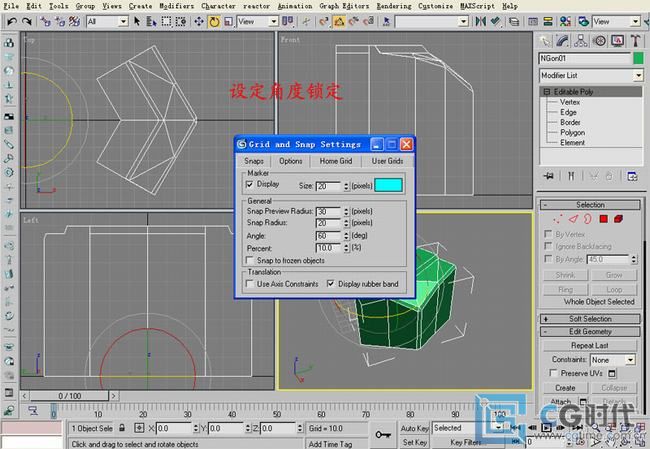Click the Set Key button
This screenshot has height=449, width=650.
[x=414, y=442]
